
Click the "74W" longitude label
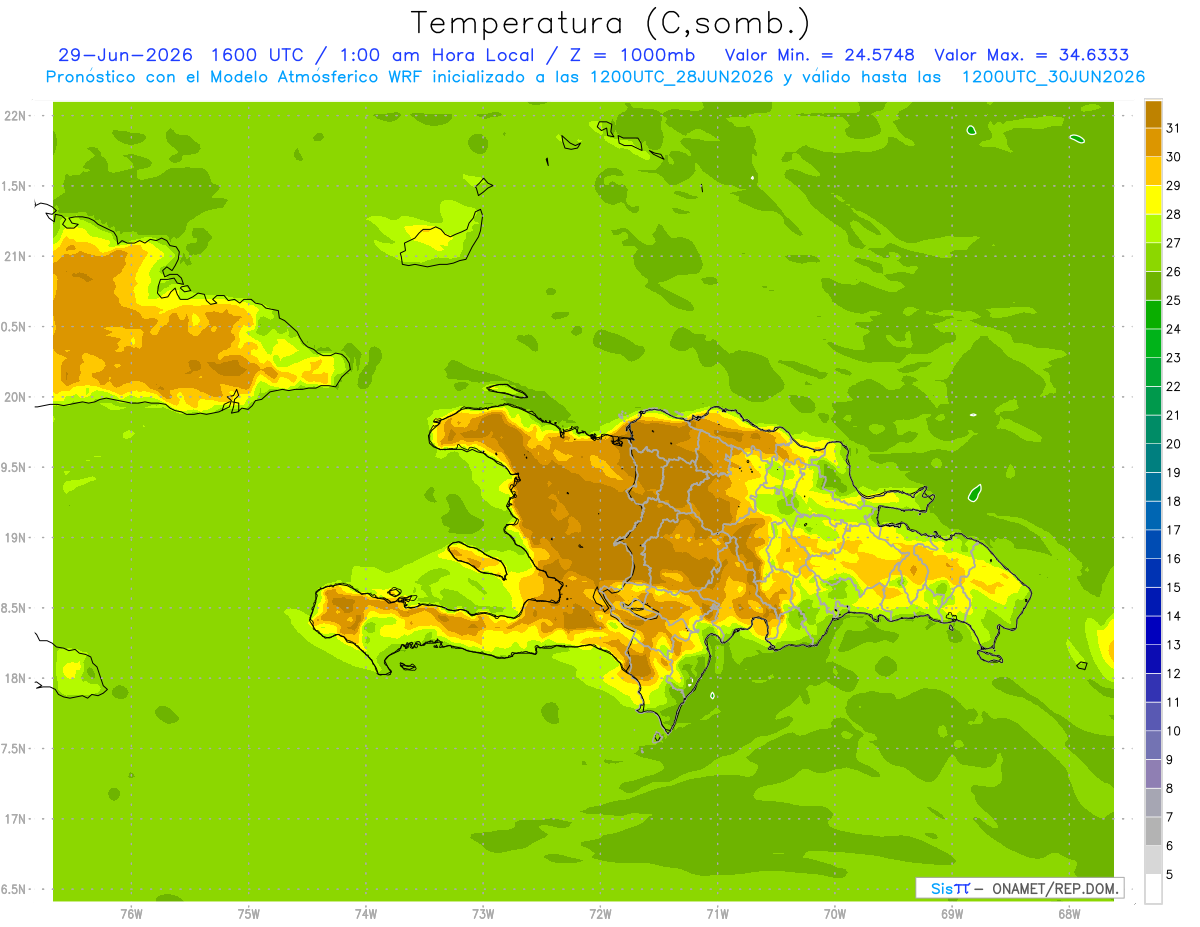(366, 913)
